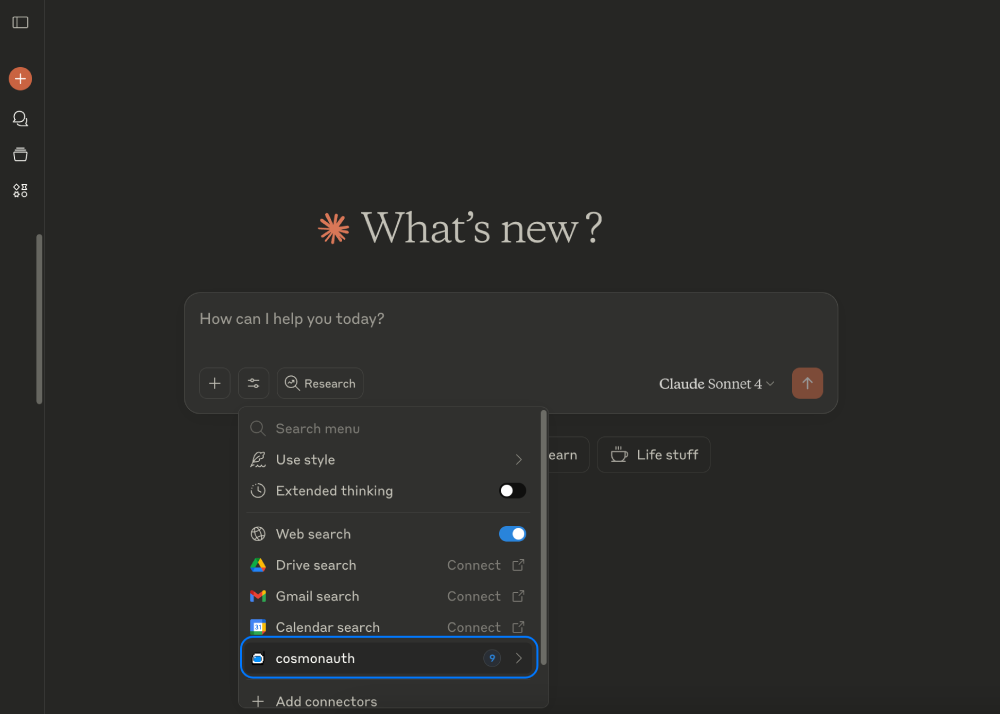Disable the Web search toggle
The image size is (1000, 714).
(512, 534)
